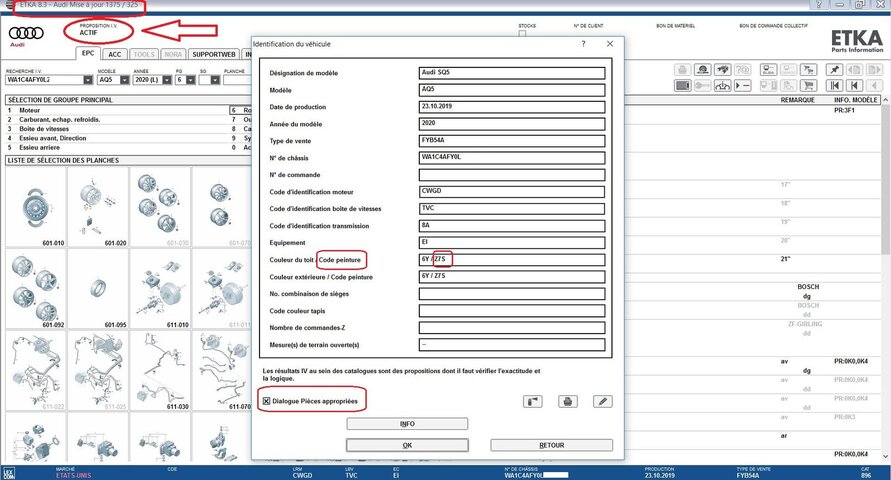Click the LEX.COM icon in status bar
Screen dimensions: 891x480
coord(9,473)
